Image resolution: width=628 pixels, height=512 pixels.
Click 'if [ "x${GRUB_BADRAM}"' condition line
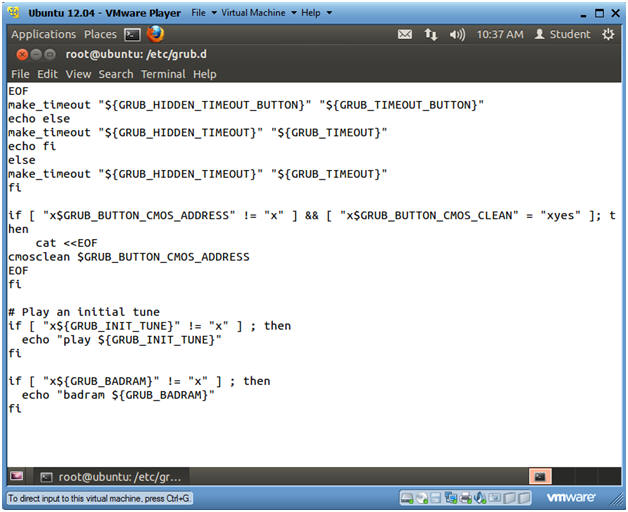139,381
